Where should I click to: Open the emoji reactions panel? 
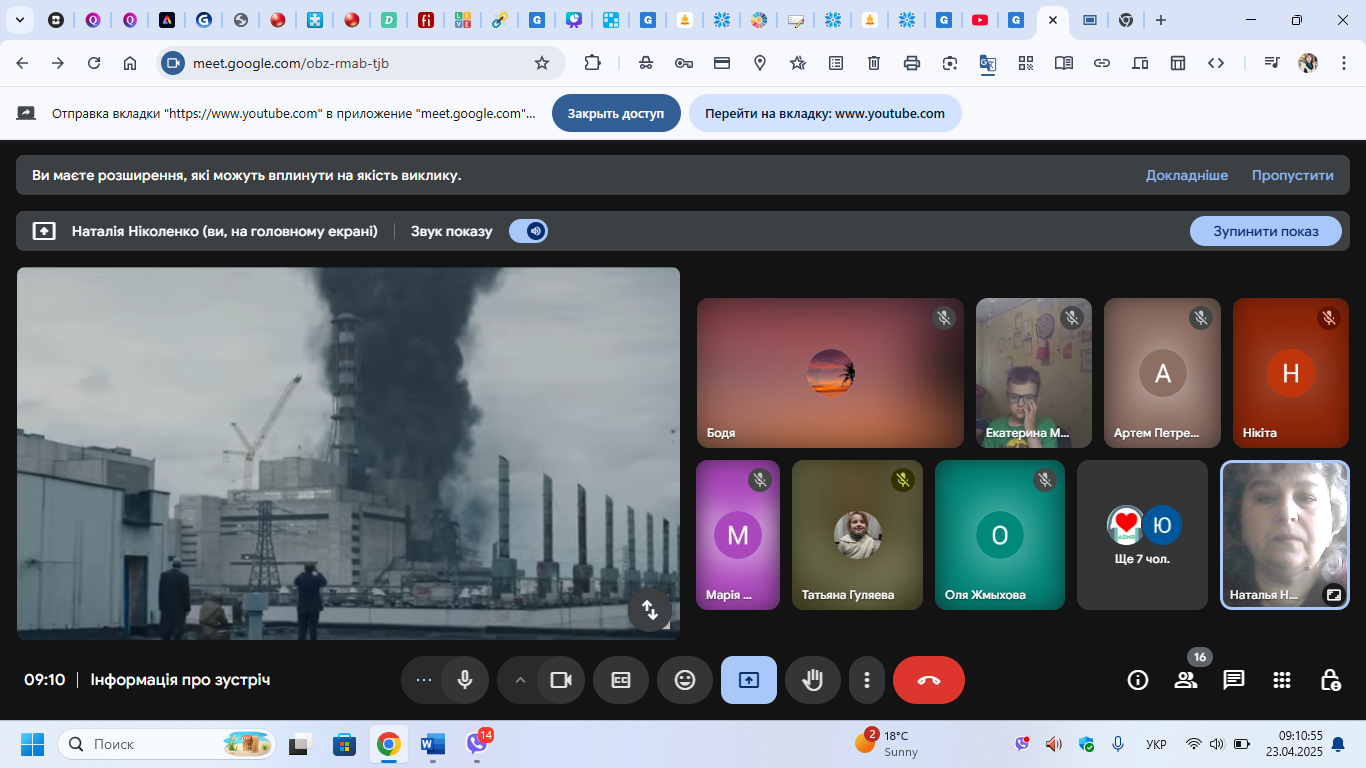(x=685, y=680)
